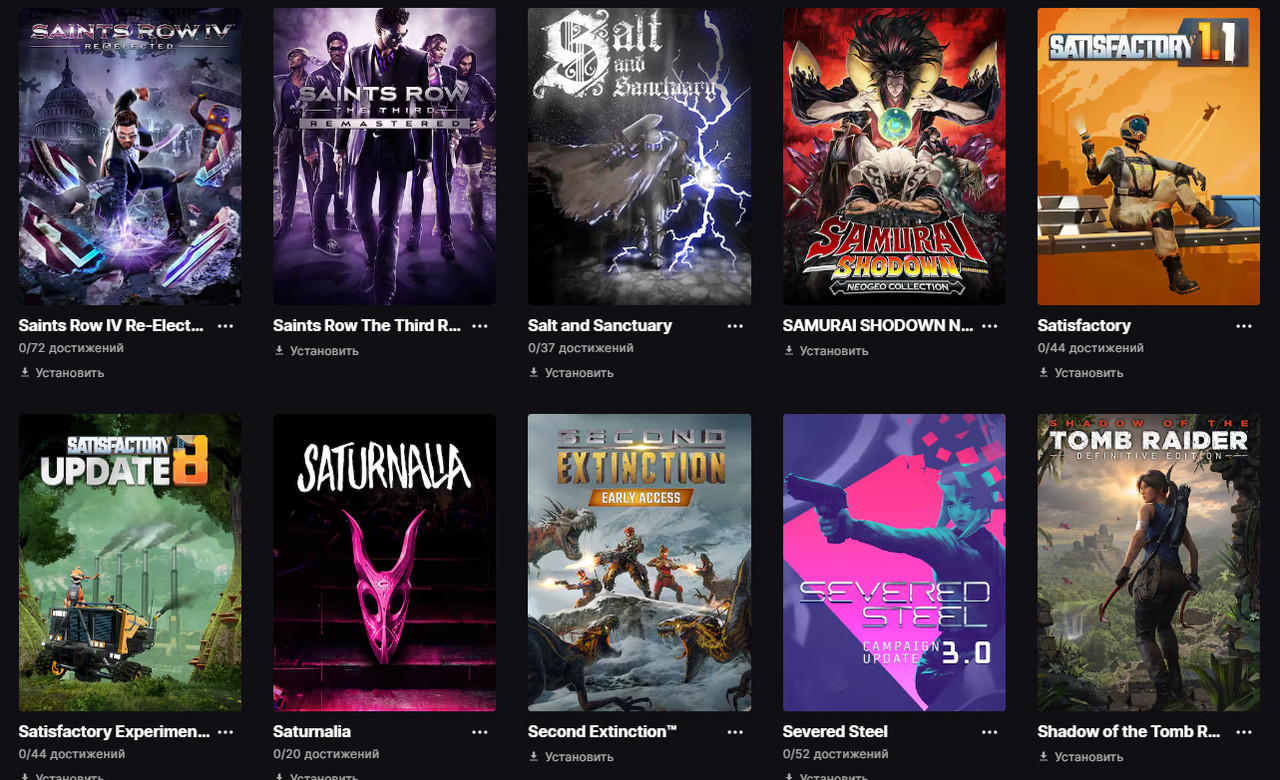Select the Severed Steel cover thumbnail
The height and width of the screenshot is (780, 1280).
[x=894, y=562]
